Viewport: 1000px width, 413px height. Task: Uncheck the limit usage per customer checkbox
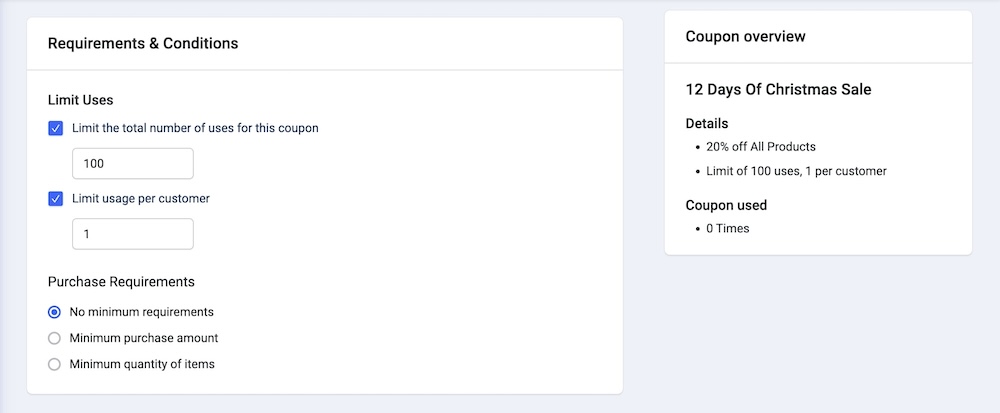click(x=56, y=198)
